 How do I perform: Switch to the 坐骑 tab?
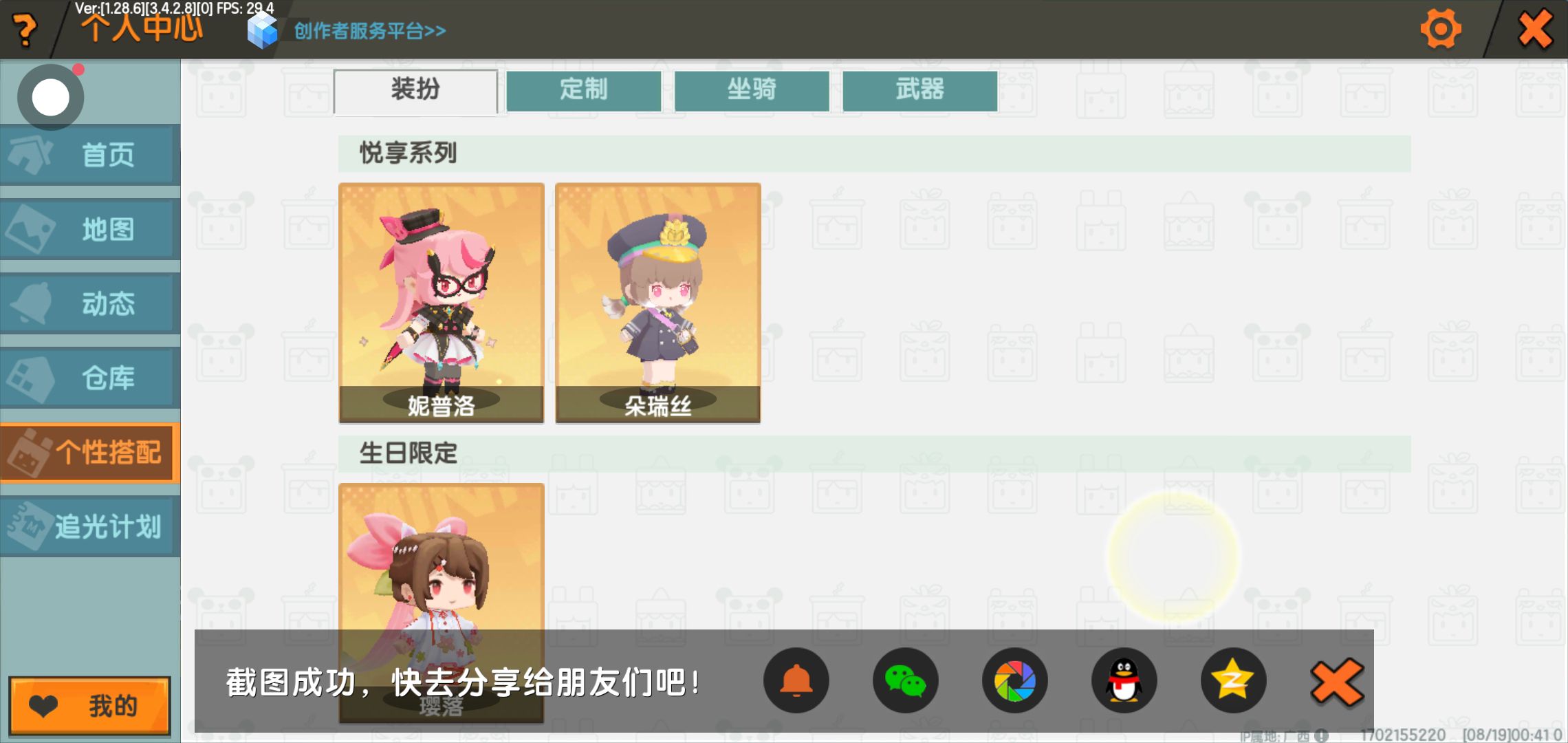[x=752, y=90]
